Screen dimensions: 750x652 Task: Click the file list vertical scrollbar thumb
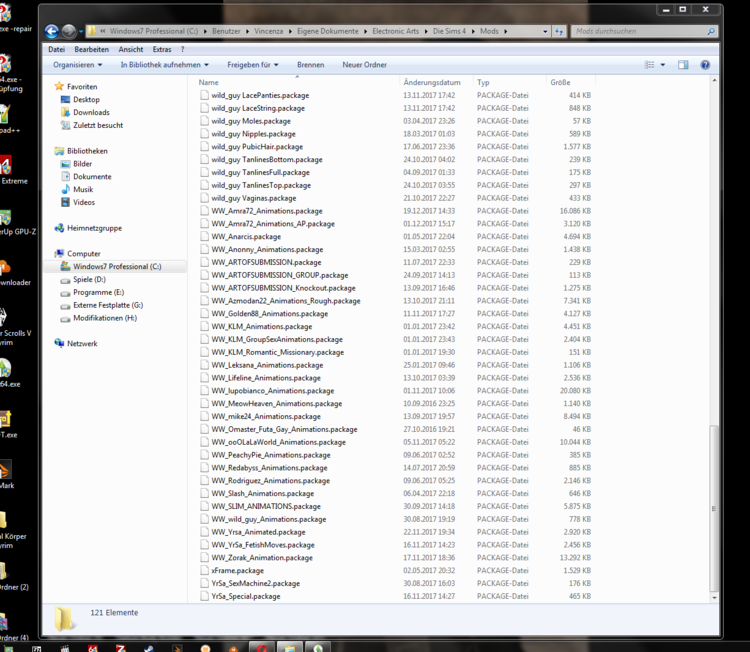tap(714, 508)
